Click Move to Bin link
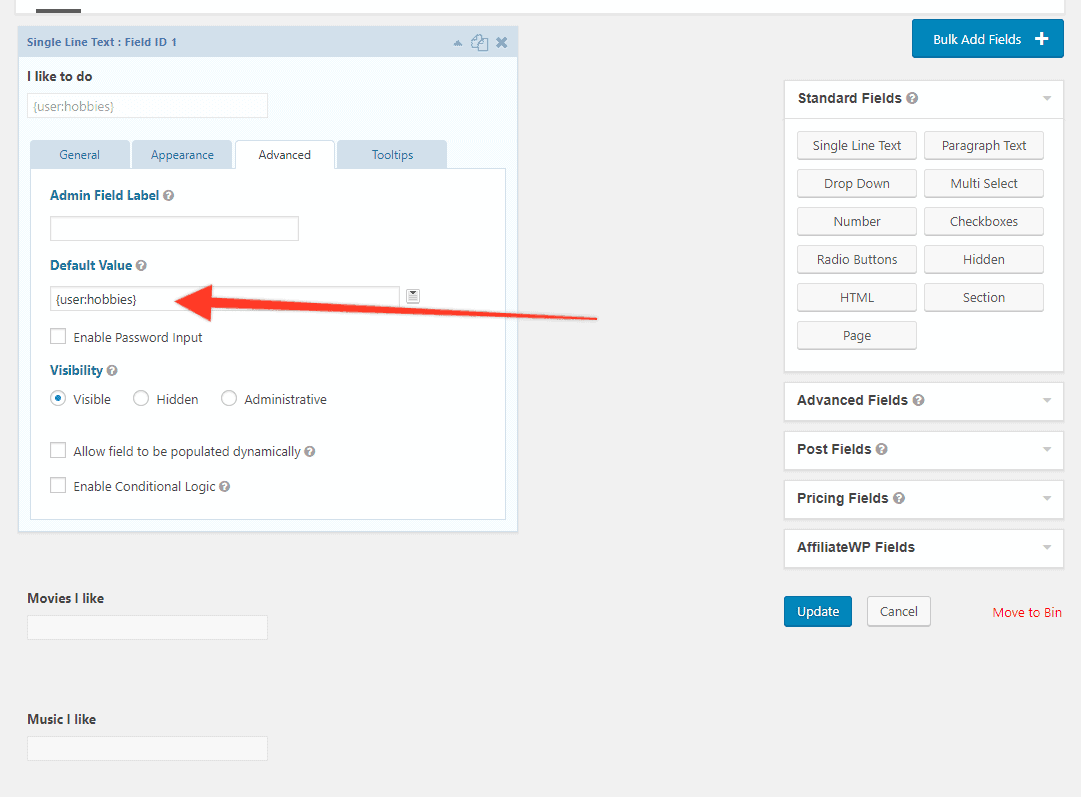Image resolution: width=1081 pixels, height=797 pixels. (1027, 612)
